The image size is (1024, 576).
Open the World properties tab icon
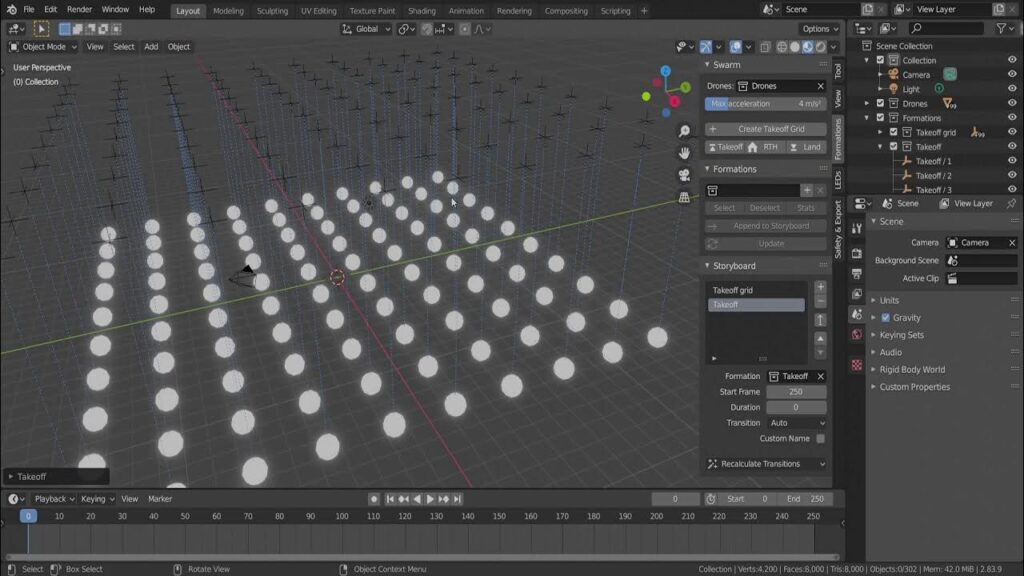pos(857,334)
